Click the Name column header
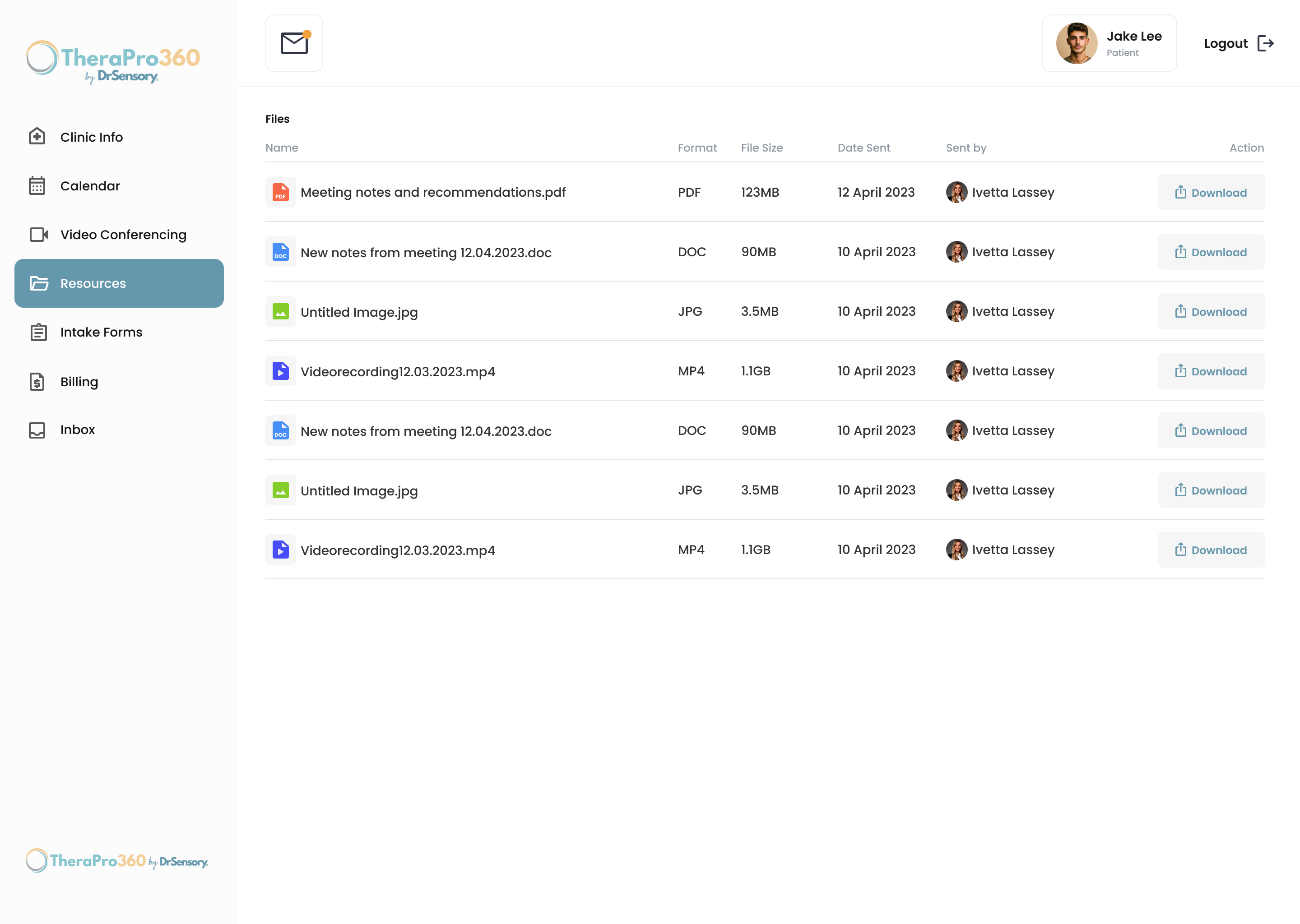Image resolution: width=1300 pixels, height=924 pixels. click(282, 148)
